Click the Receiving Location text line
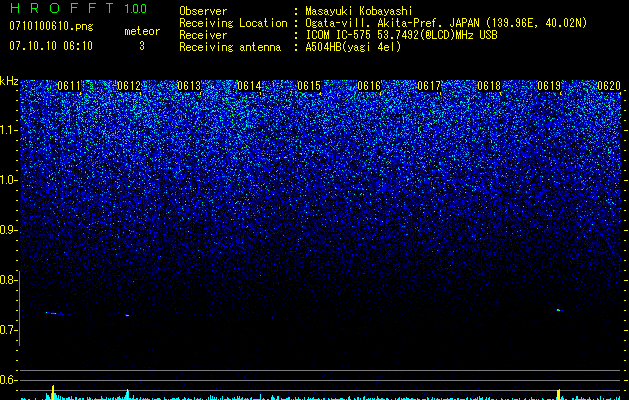Screen dimensions: 629x400 383,23
